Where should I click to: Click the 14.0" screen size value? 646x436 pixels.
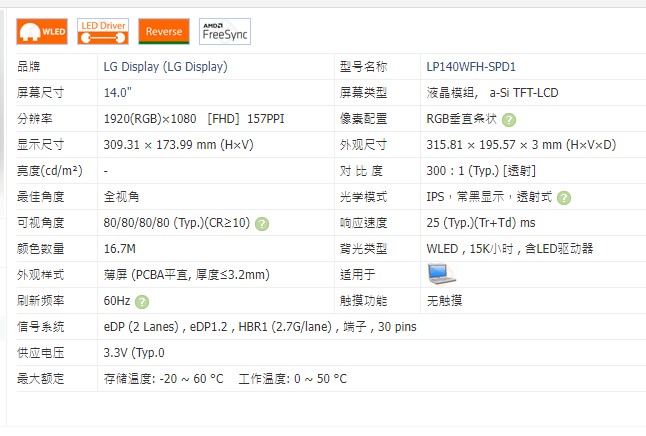click(x=117, y=93)
